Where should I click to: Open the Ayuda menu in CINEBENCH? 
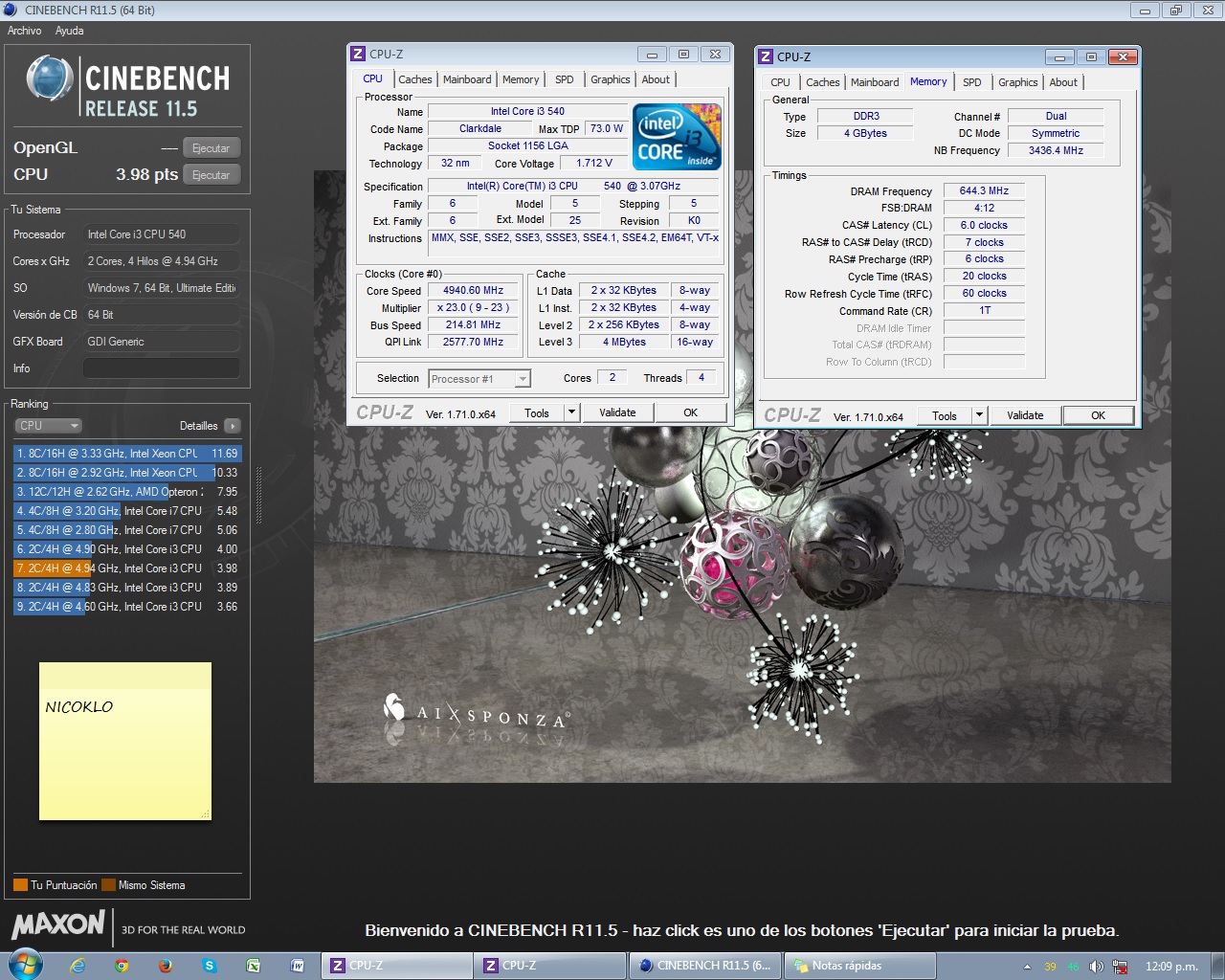(69, 31)
